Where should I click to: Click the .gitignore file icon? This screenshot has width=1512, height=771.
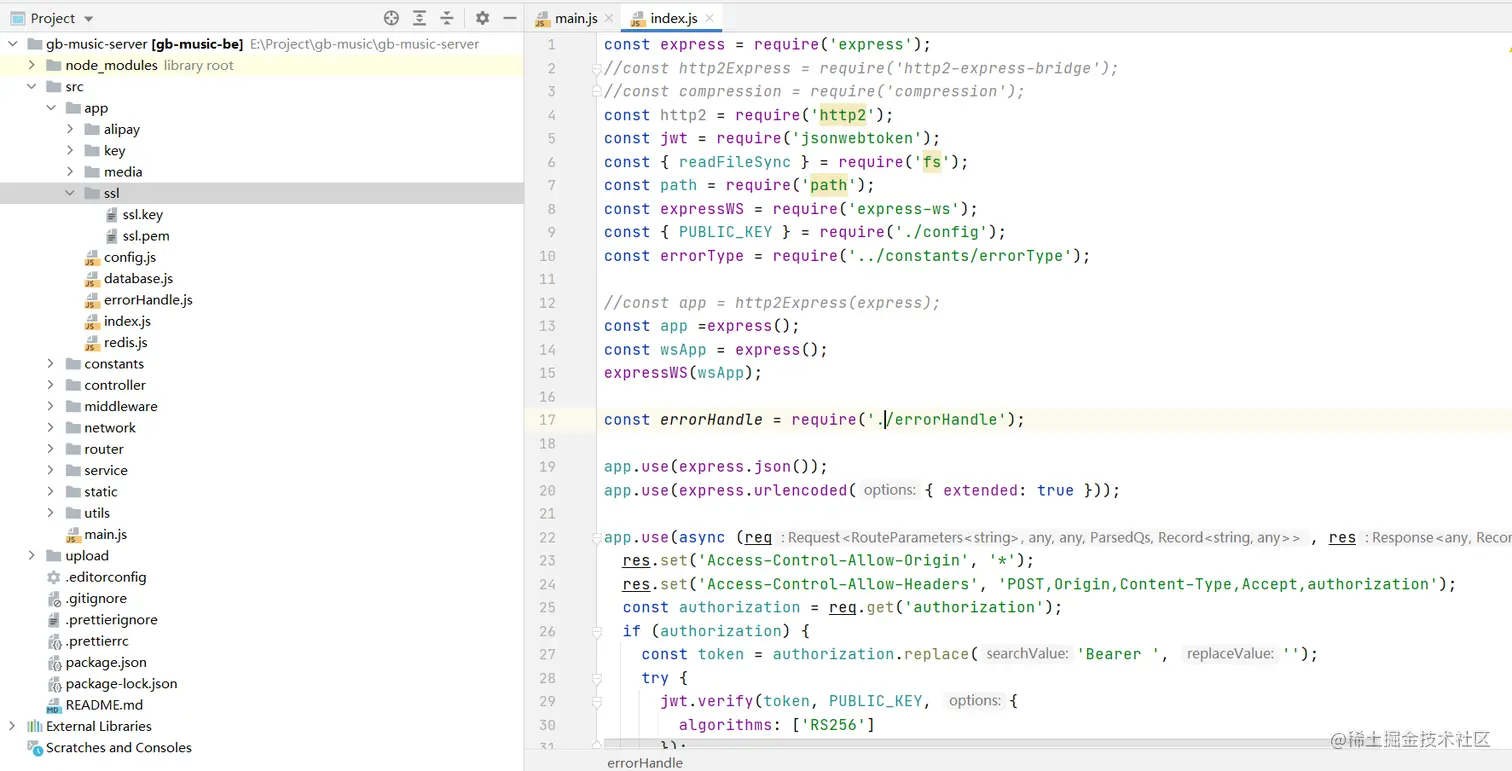coord(54,599)
